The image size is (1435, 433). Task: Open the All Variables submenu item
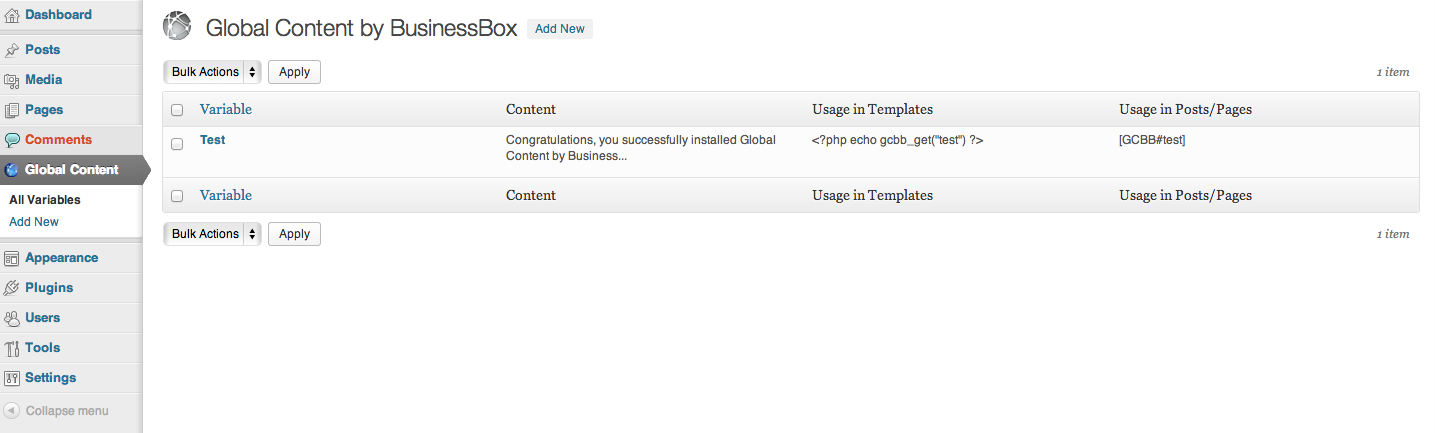[45, 200]
